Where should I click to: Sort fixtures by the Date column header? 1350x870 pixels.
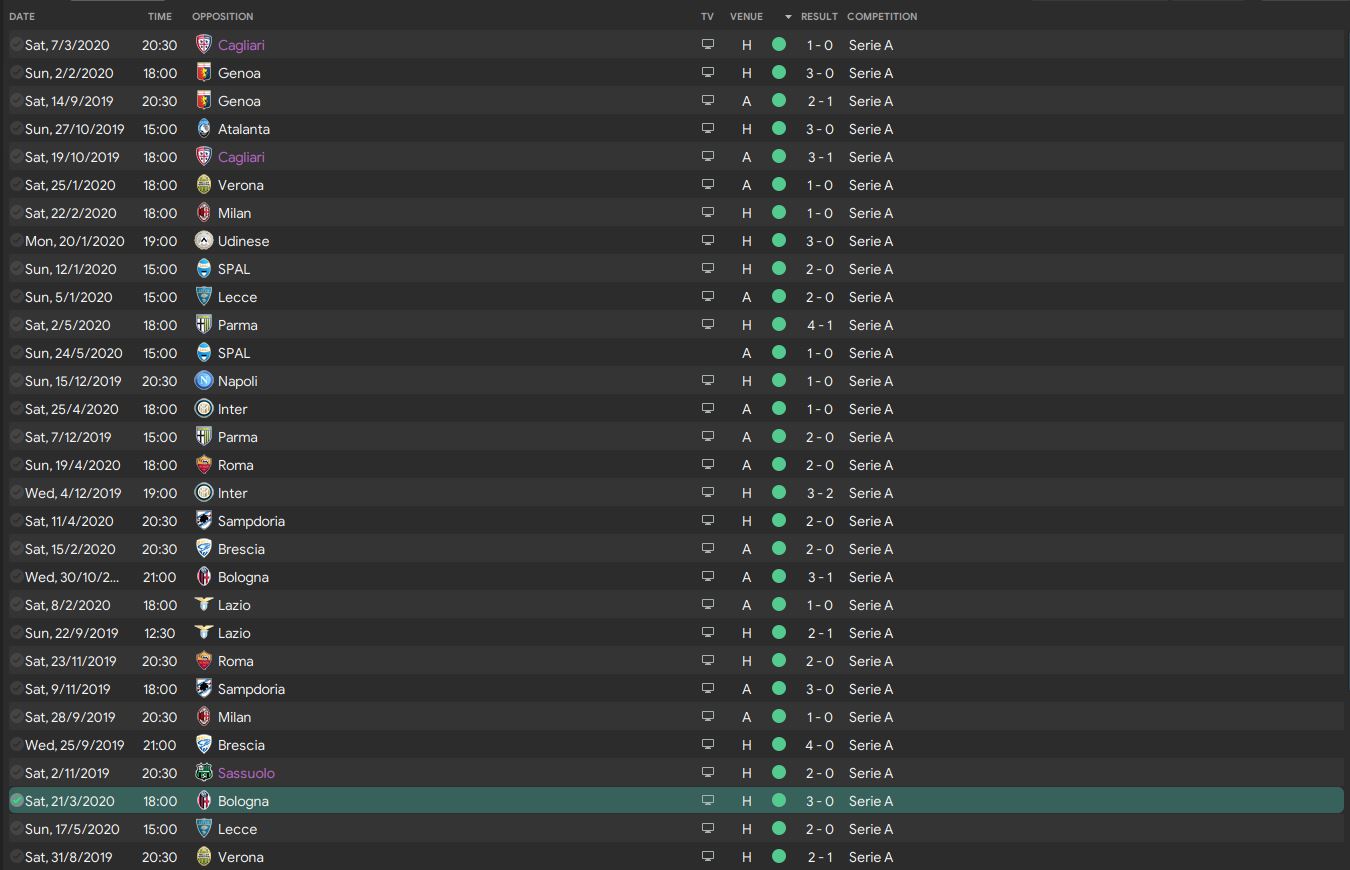click(x=22, y=17)
